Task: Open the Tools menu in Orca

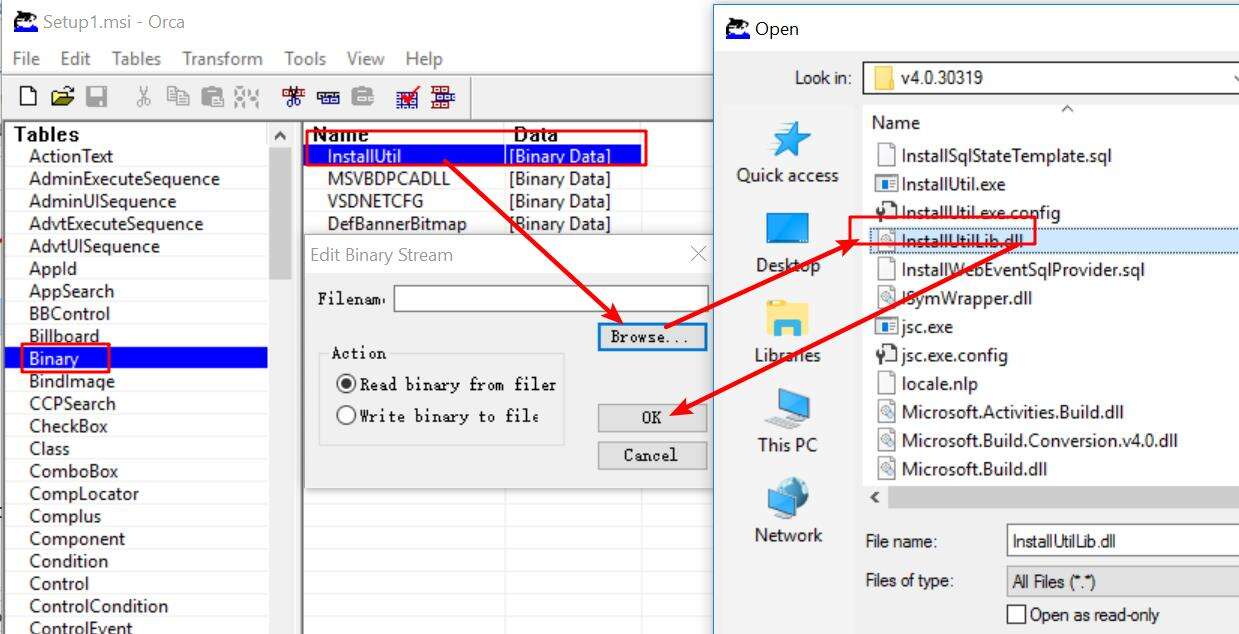Action: (x=305, y=59)
